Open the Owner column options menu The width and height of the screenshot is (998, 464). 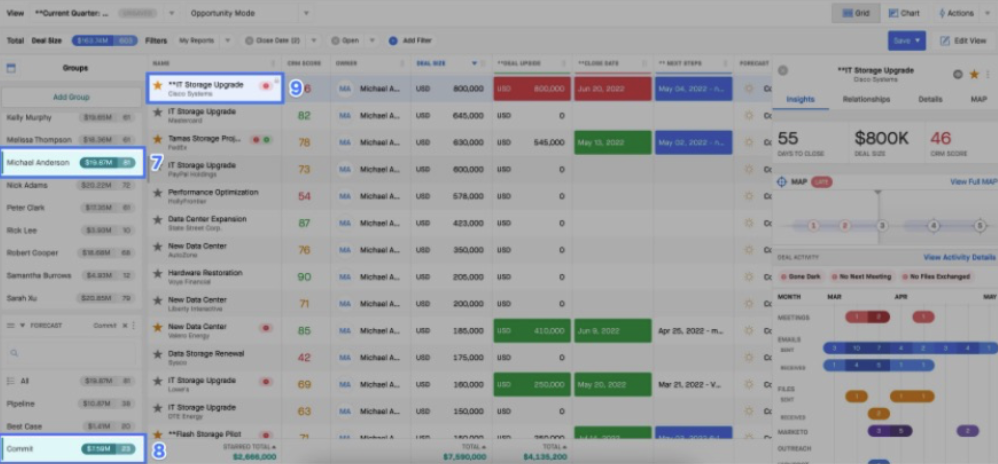point(403,63)
